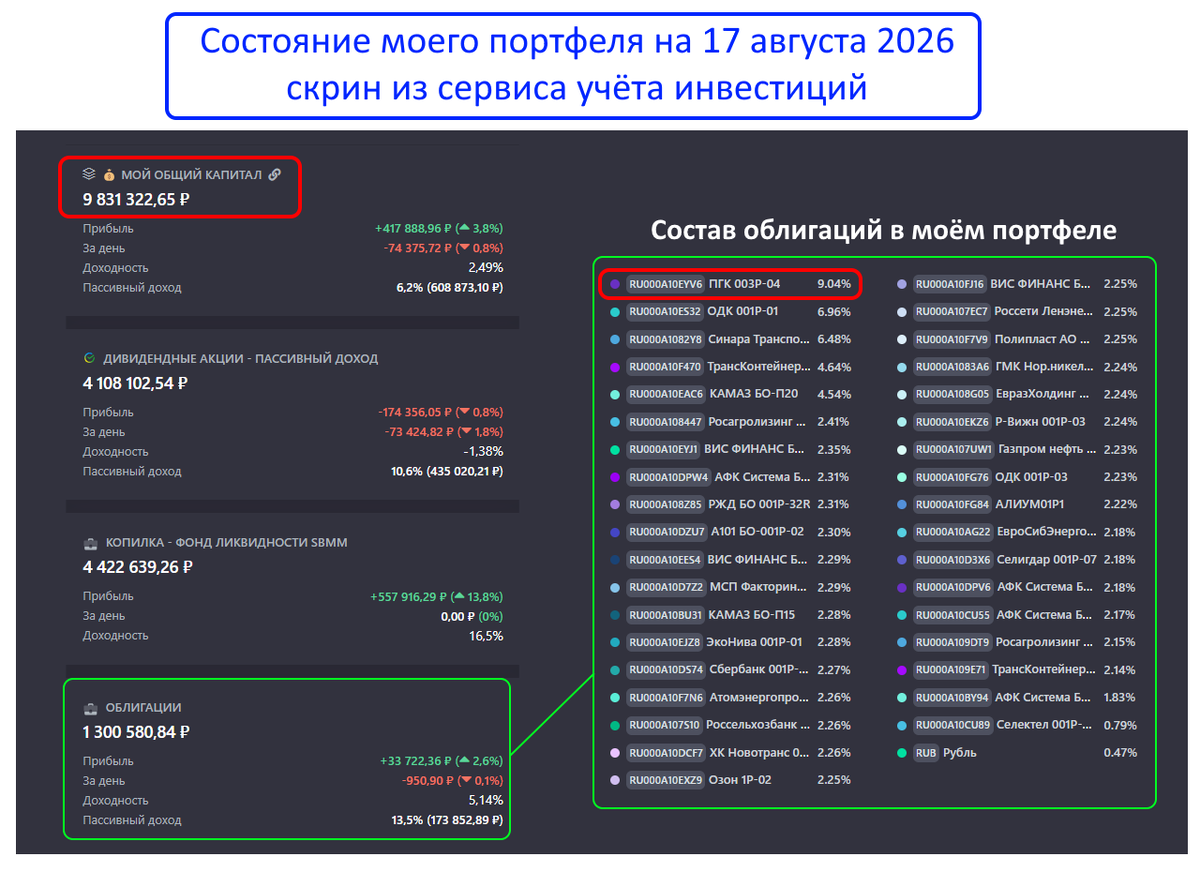Select the ХК Новотранс bond name
This screenshot has height=872, width=1200.
759,752
